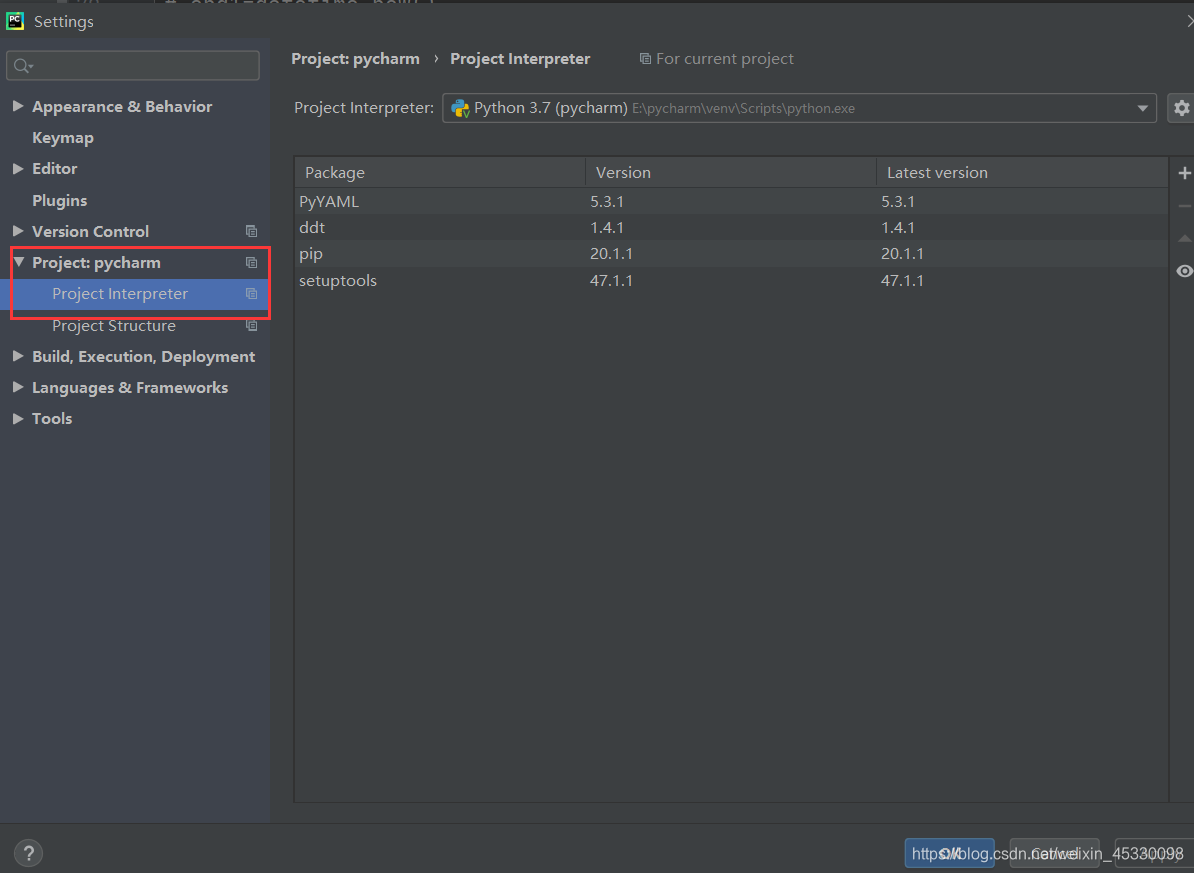The height and width of the screenshot is (873, 1194).
Task: Click the copy icon beside Project Structure
Action: [251, 326]
